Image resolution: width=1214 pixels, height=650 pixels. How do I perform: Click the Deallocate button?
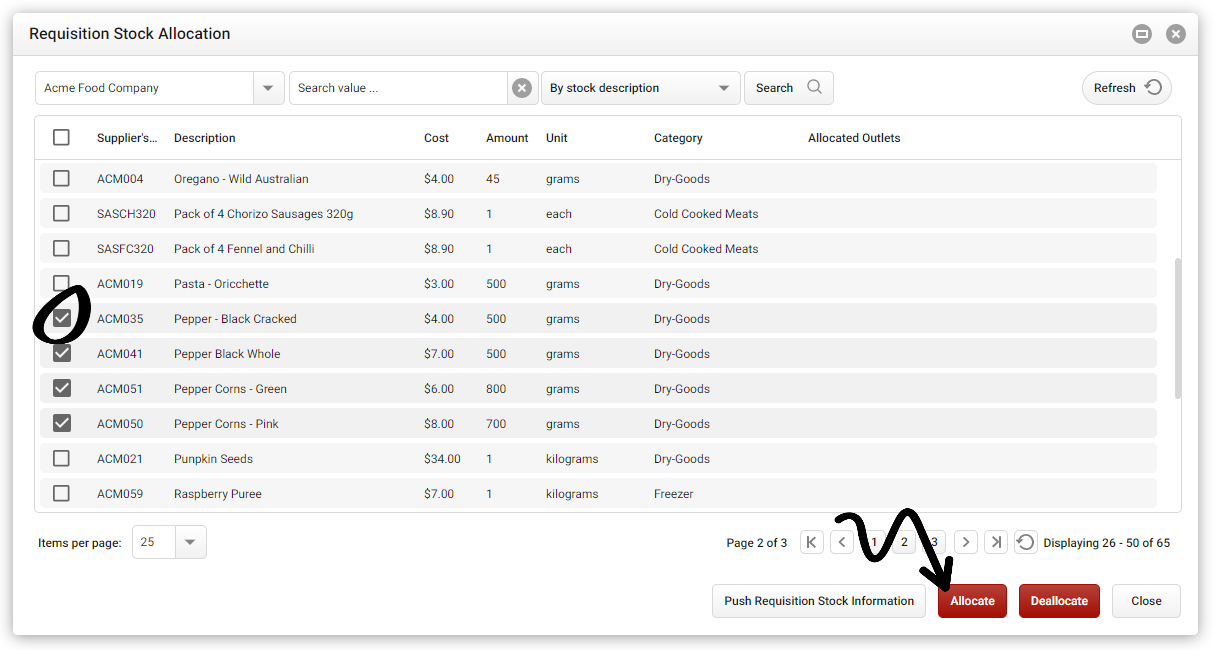pos(1058,601)
